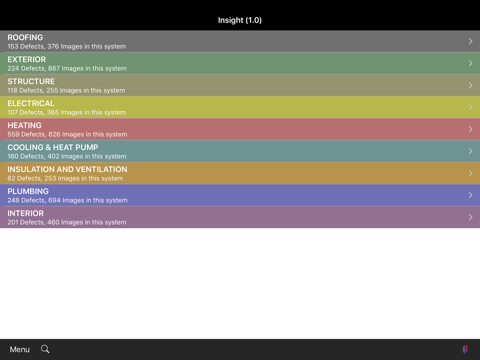Click the '160 Defects, 402 Images' subtitle

67,157
